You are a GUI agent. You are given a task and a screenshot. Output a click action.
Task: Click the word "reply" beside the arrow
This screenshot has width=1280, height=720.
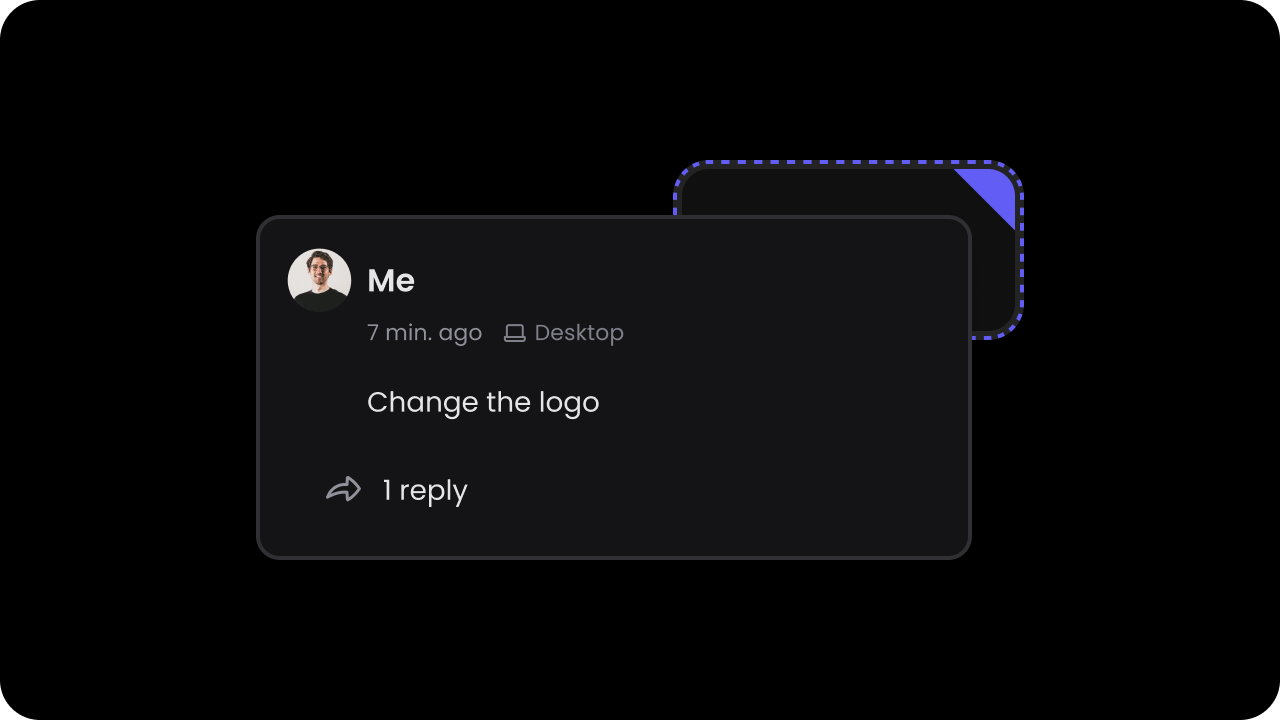[x=433, y=491]
